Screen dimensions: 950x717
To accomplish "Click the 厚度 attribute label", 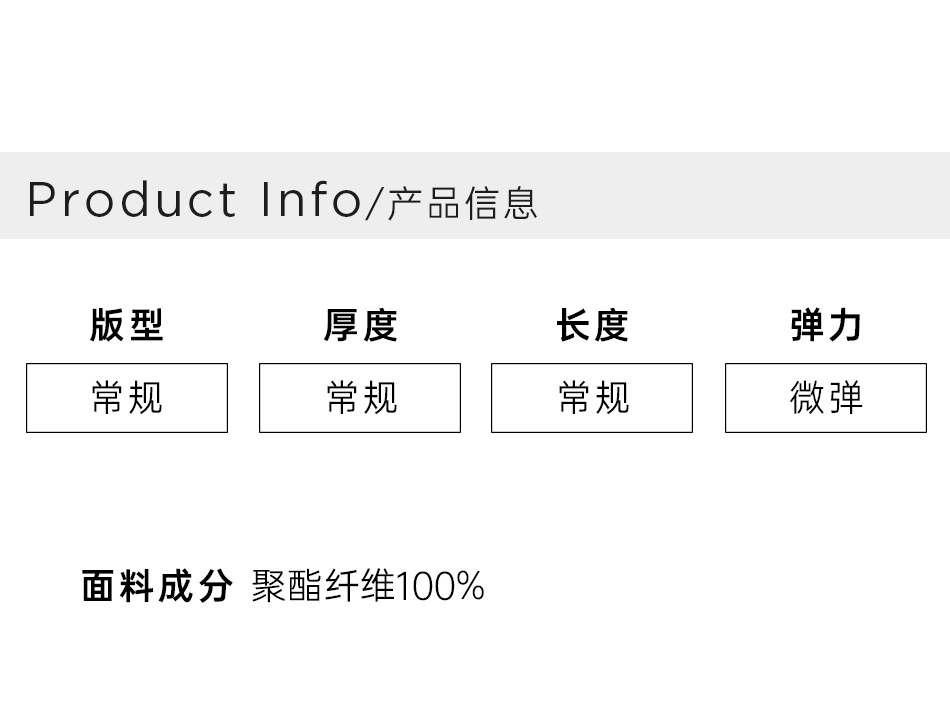I will coord(360,325).
